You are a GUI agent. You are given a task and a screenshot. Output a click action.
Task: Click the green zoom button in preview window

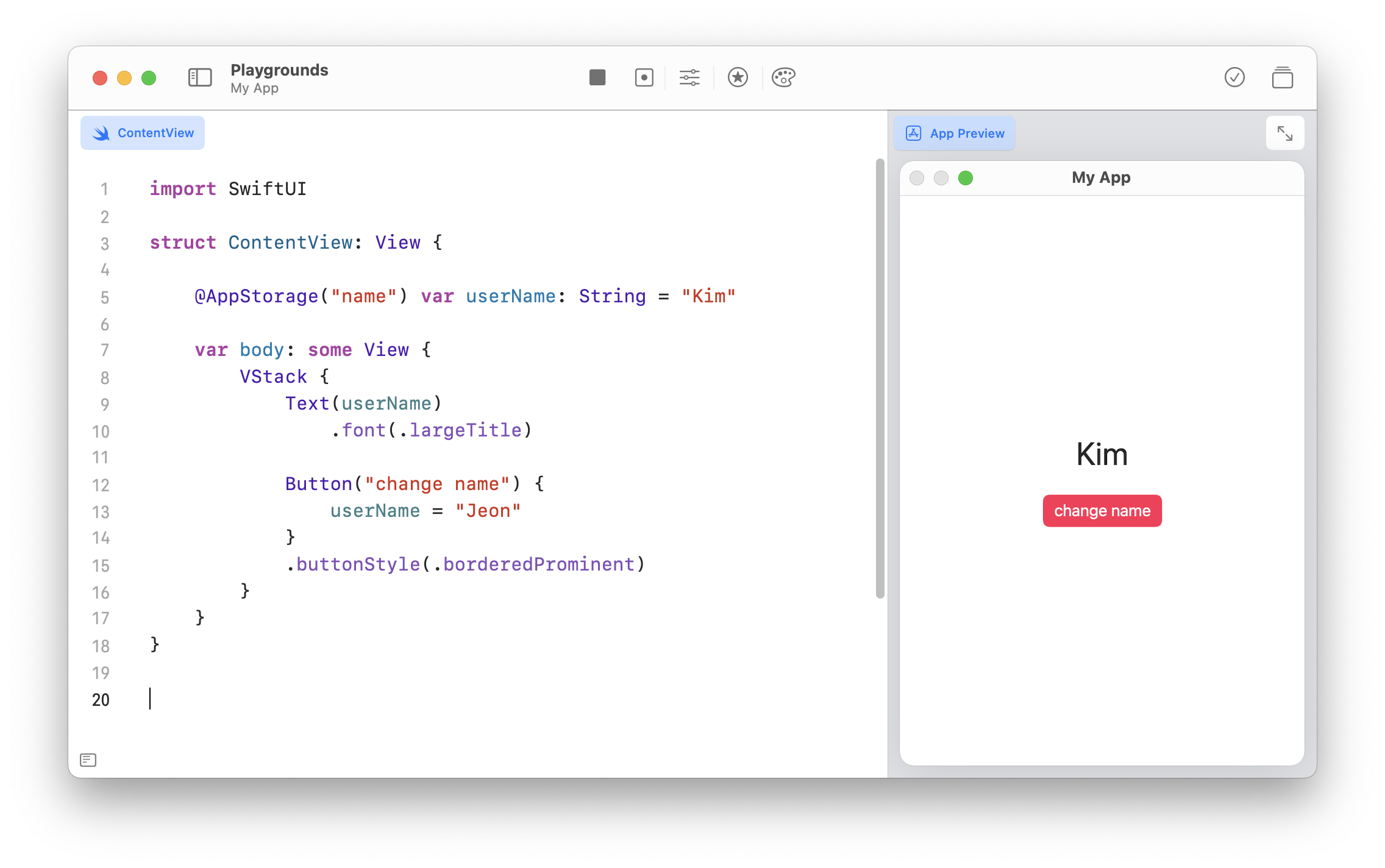[966, 178]
